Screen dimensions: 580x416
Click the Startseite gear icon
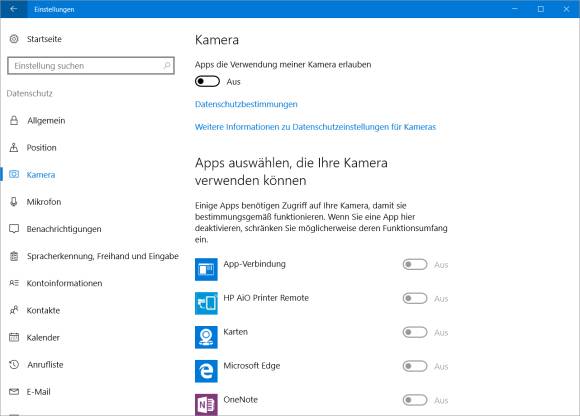(x=14, y=39)
